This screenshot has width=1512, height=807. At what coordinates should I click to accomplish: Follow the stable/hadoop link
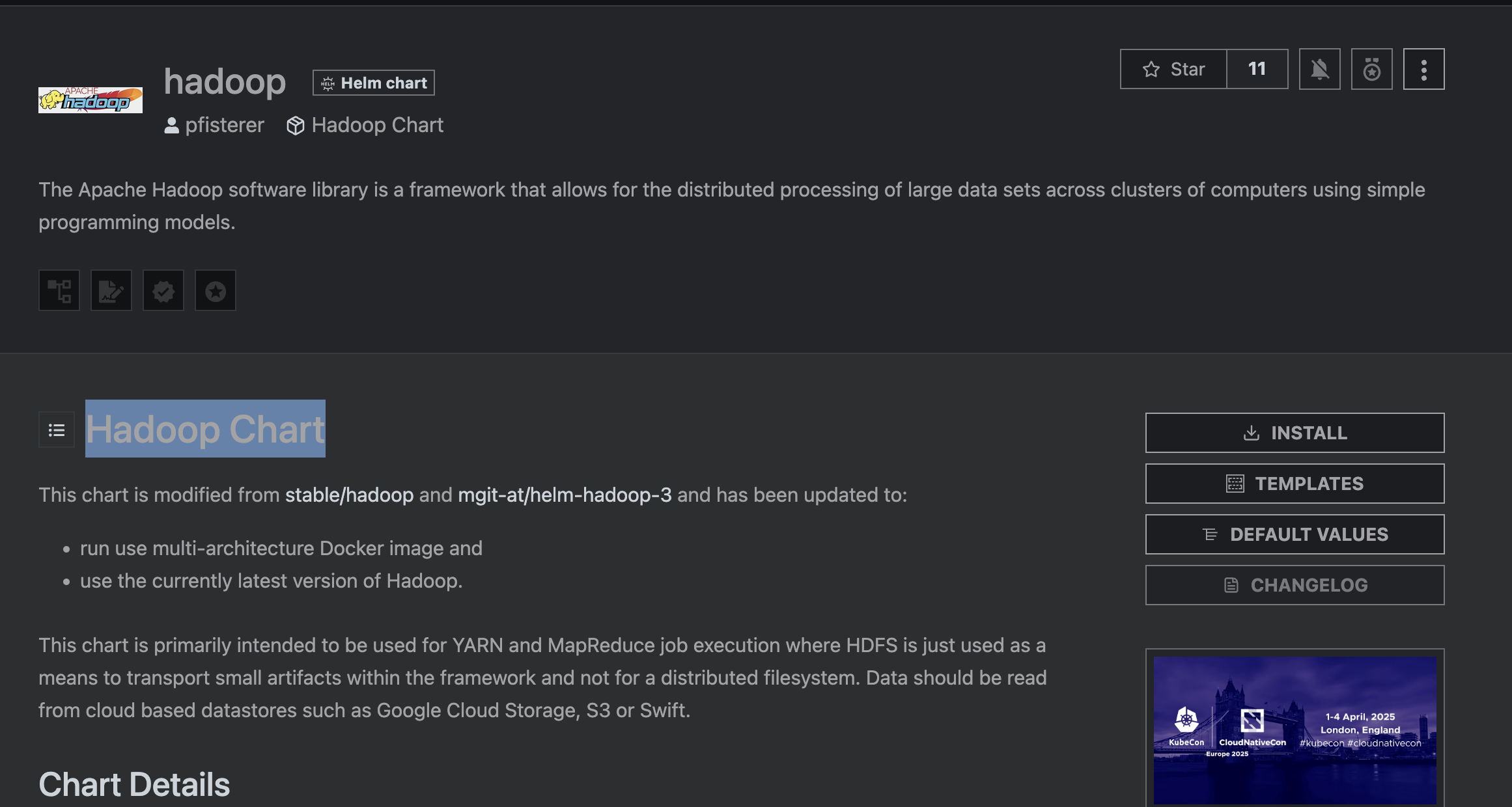point(349,495)
